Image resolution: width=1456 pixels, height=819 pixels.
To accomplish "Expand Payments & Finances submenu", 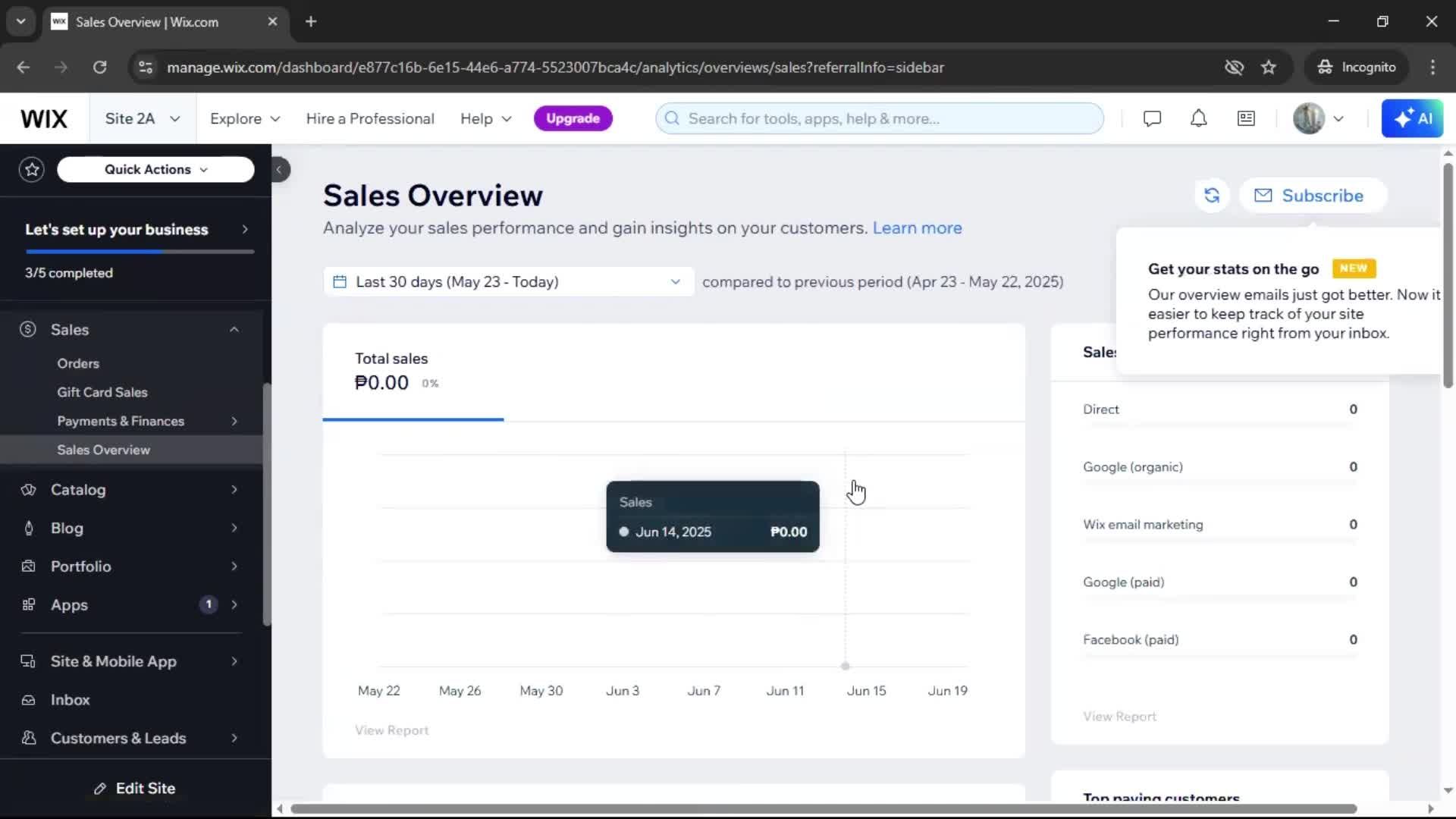I will 234,421.
